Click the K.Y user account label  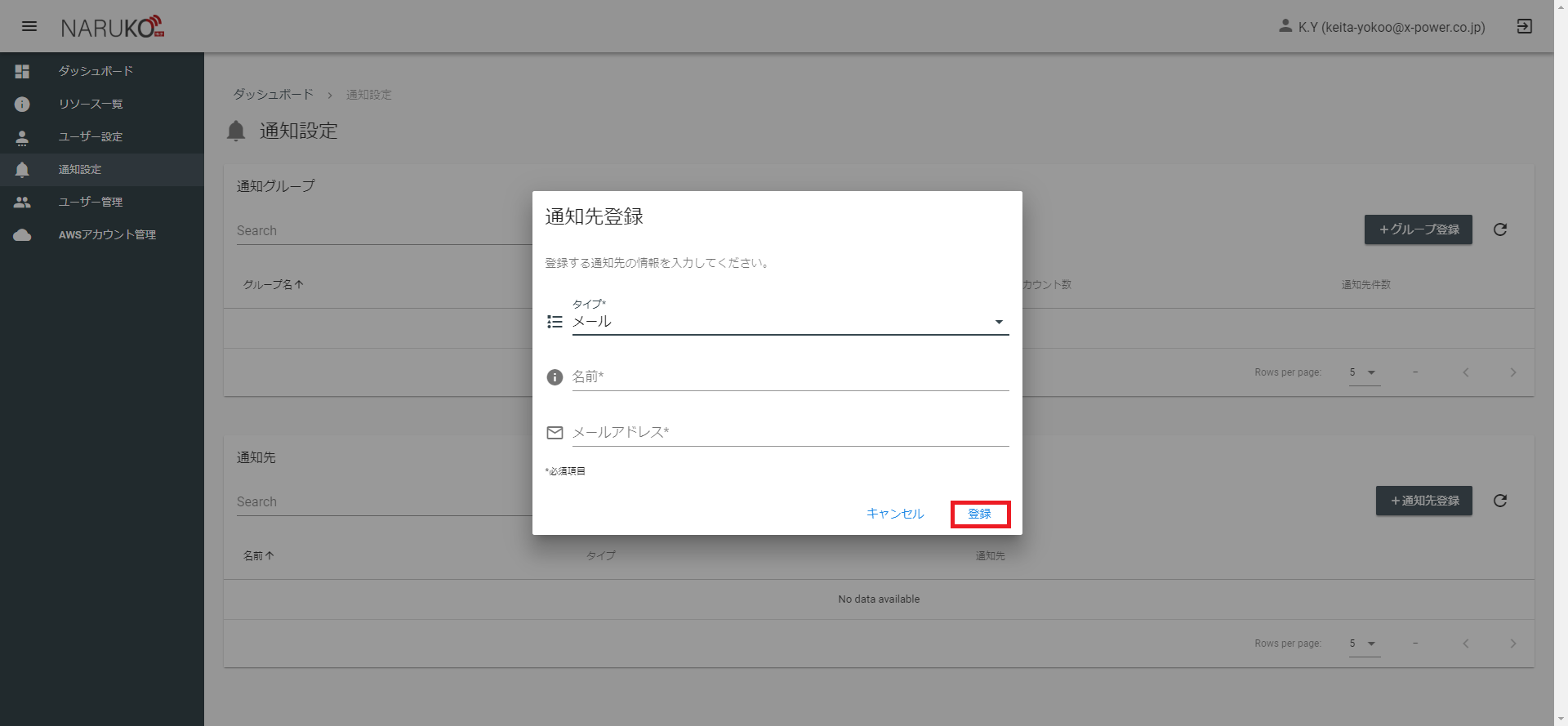pyautogui.click(x=1392, y=27)
